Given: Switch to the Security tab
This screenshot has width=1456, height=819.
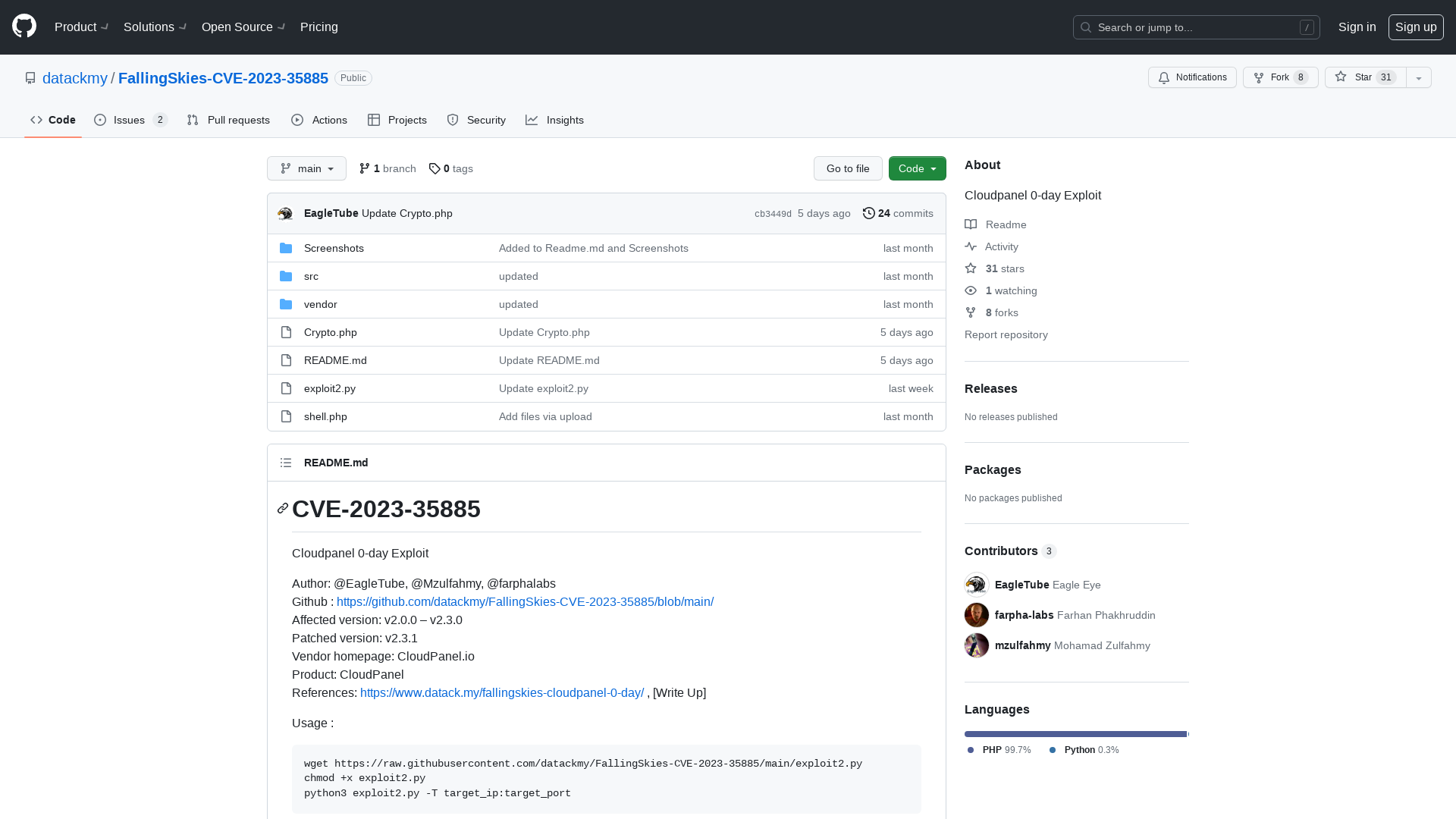Looking at the screenshot, I should click(x=476, y=120).
